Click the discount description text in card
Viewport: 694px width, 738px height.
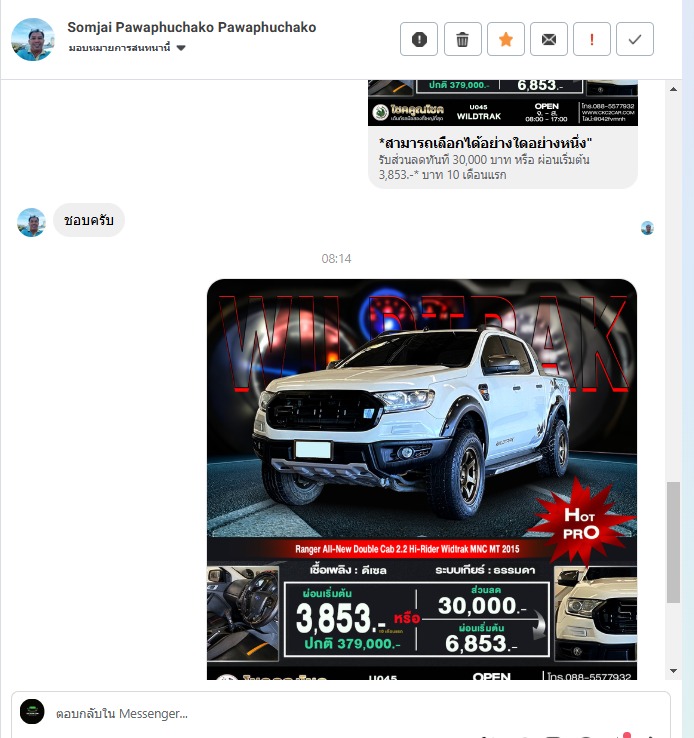pos(484,167)
